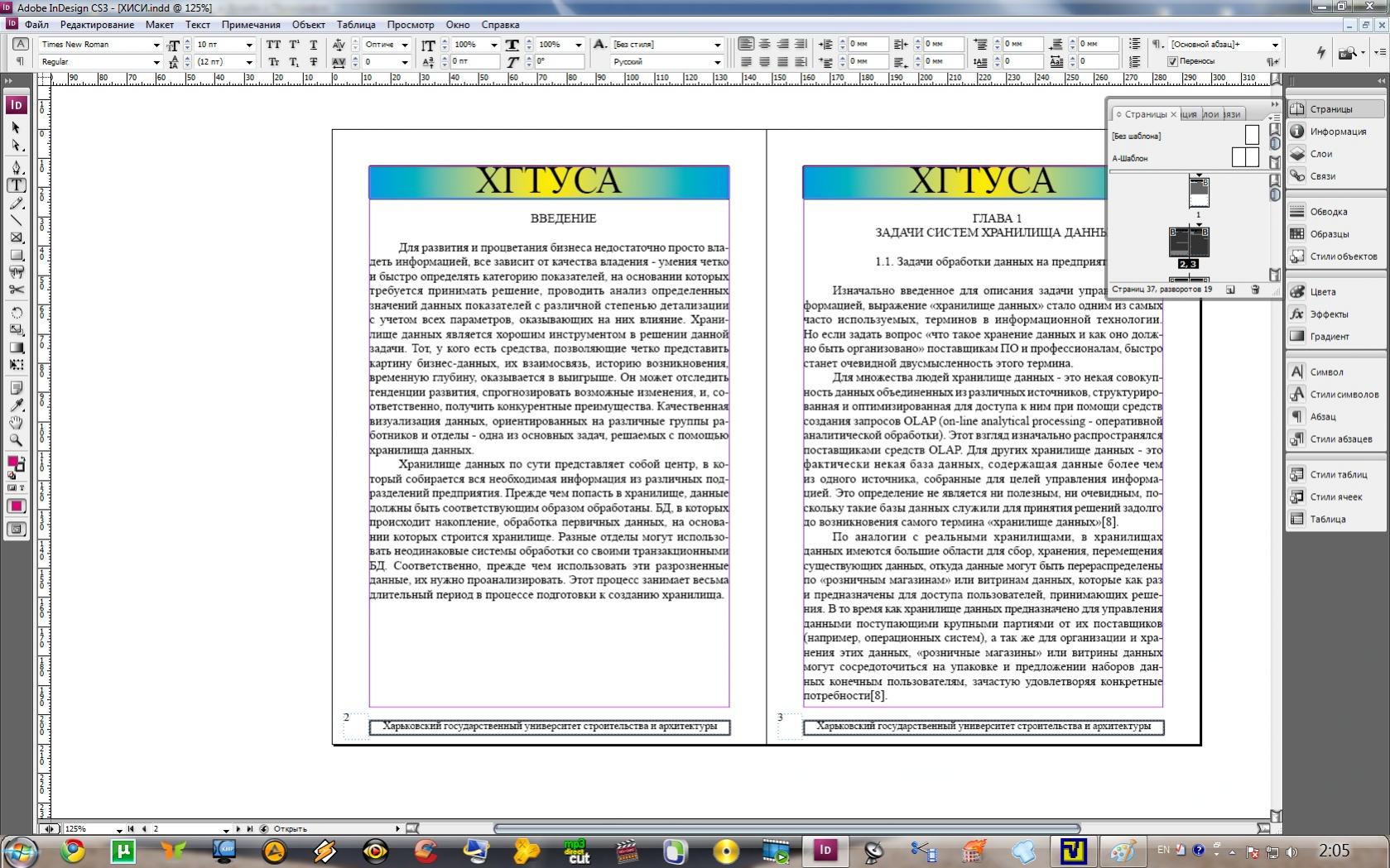Screen dimensions: 1390x868
Task: Toggle formatting affects text (T) in toolbox
Action: click(x=21, y=487)
